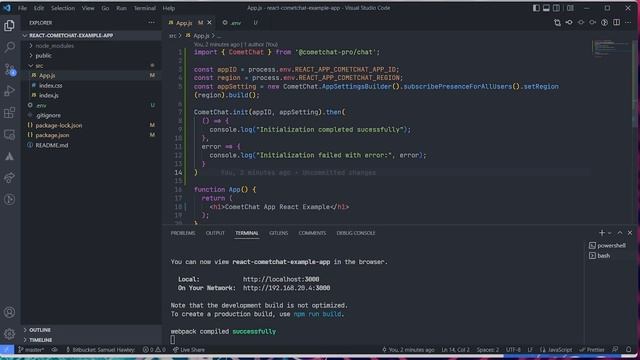This screenshot has height=360, width=640.
Task: Open Explorer panel More Actions ellipsis
Action: coord(151,23)
